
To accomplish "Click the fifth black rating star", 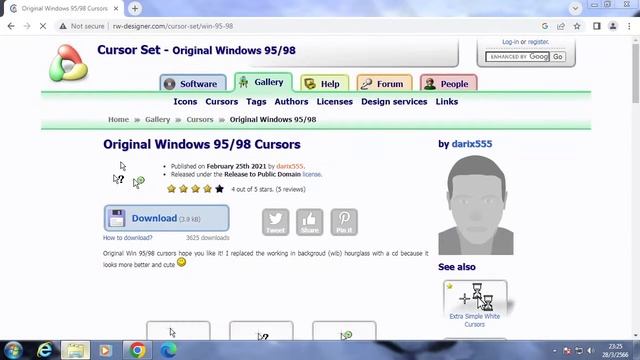I will click(220, 189).
